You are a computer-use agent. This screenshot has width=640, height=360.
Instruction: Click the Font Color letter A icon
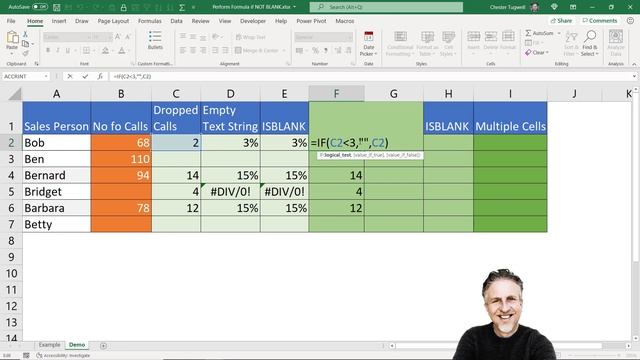tap(122, 51)
